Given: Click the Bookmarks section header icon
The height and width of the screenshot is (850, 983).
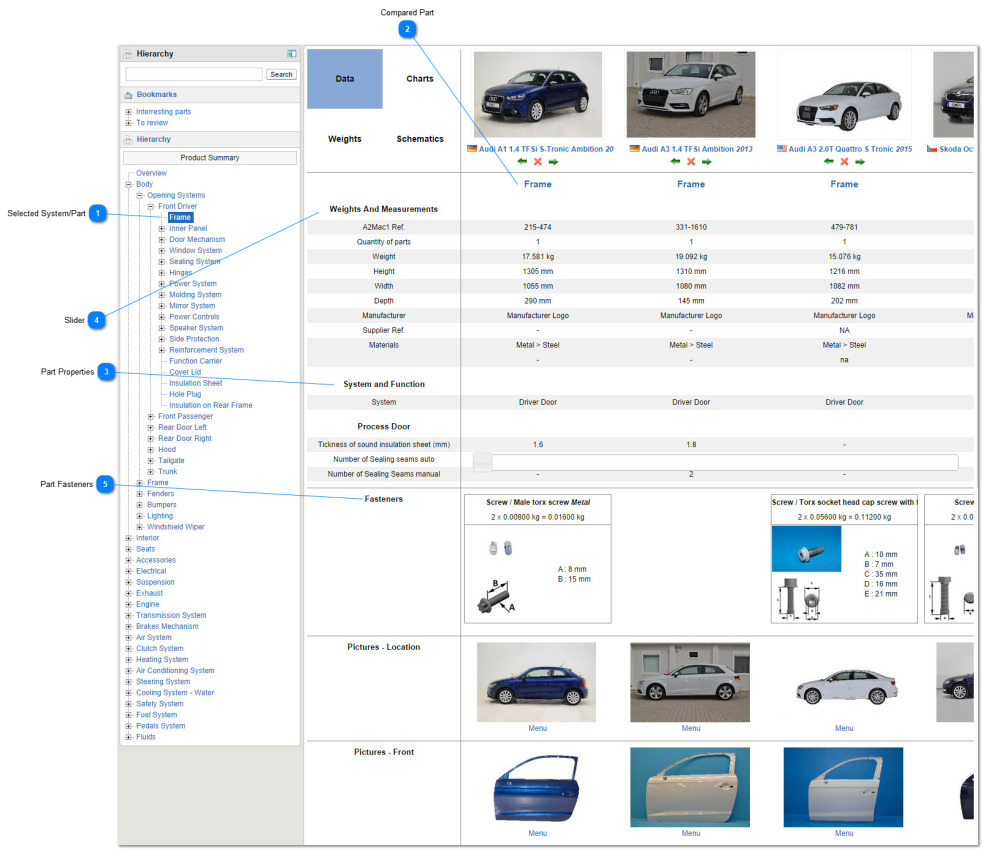Looking at the screenshot, I should pos(129,95).
